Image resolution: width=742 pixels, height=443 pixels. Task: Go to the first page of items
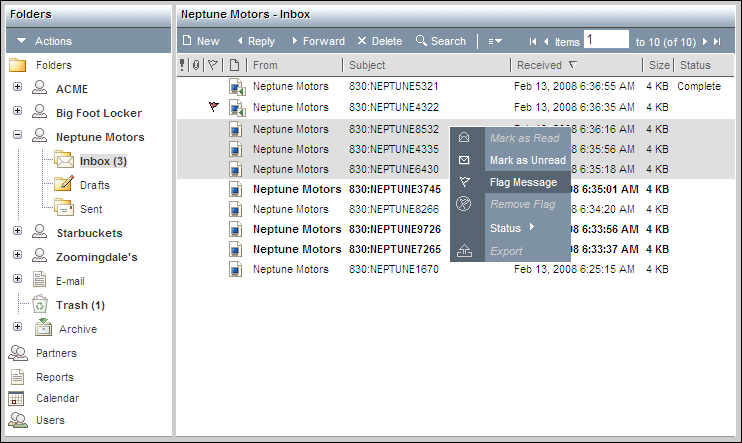533,41
